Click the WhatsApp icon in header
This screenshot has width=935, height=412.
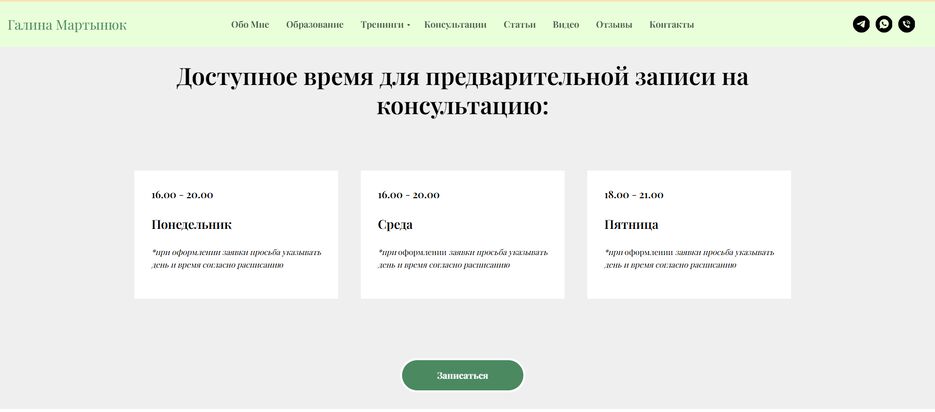[884, 24]
